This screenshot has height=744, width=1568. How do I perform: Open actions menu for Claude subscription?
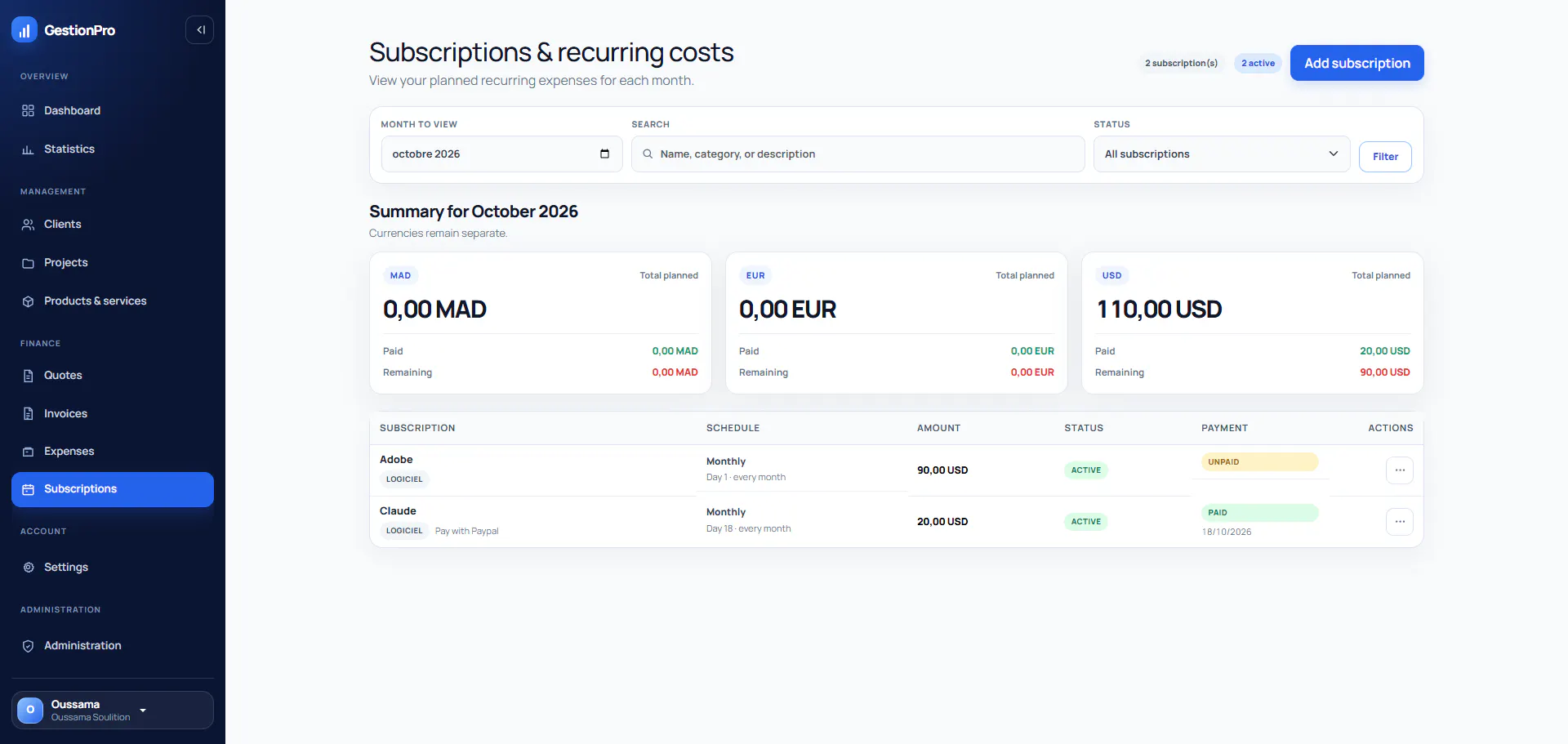point(1400,522)
